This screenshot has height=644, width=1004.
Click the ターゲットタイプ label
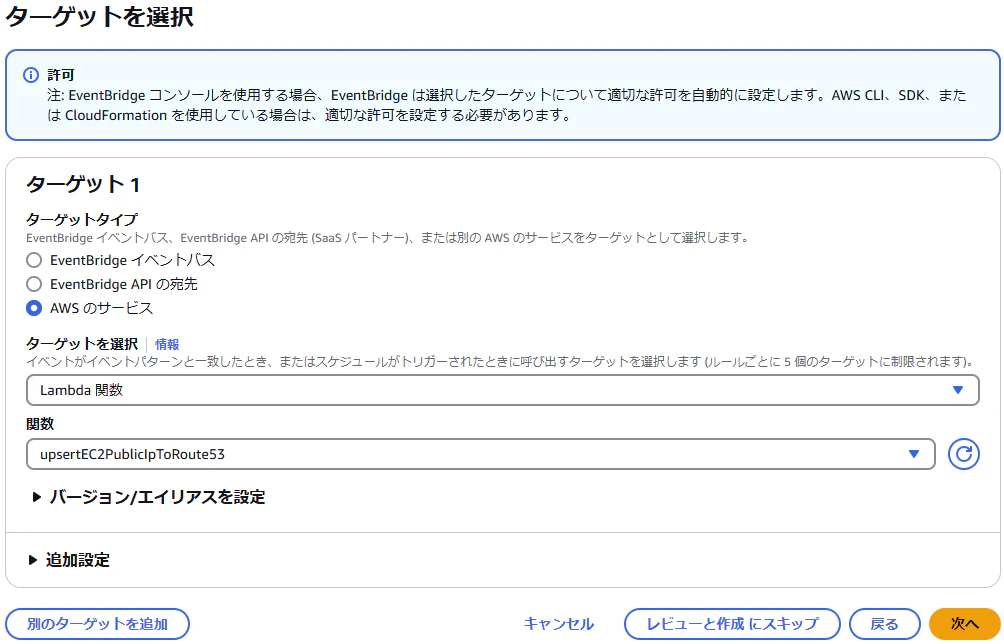point(82,220)
